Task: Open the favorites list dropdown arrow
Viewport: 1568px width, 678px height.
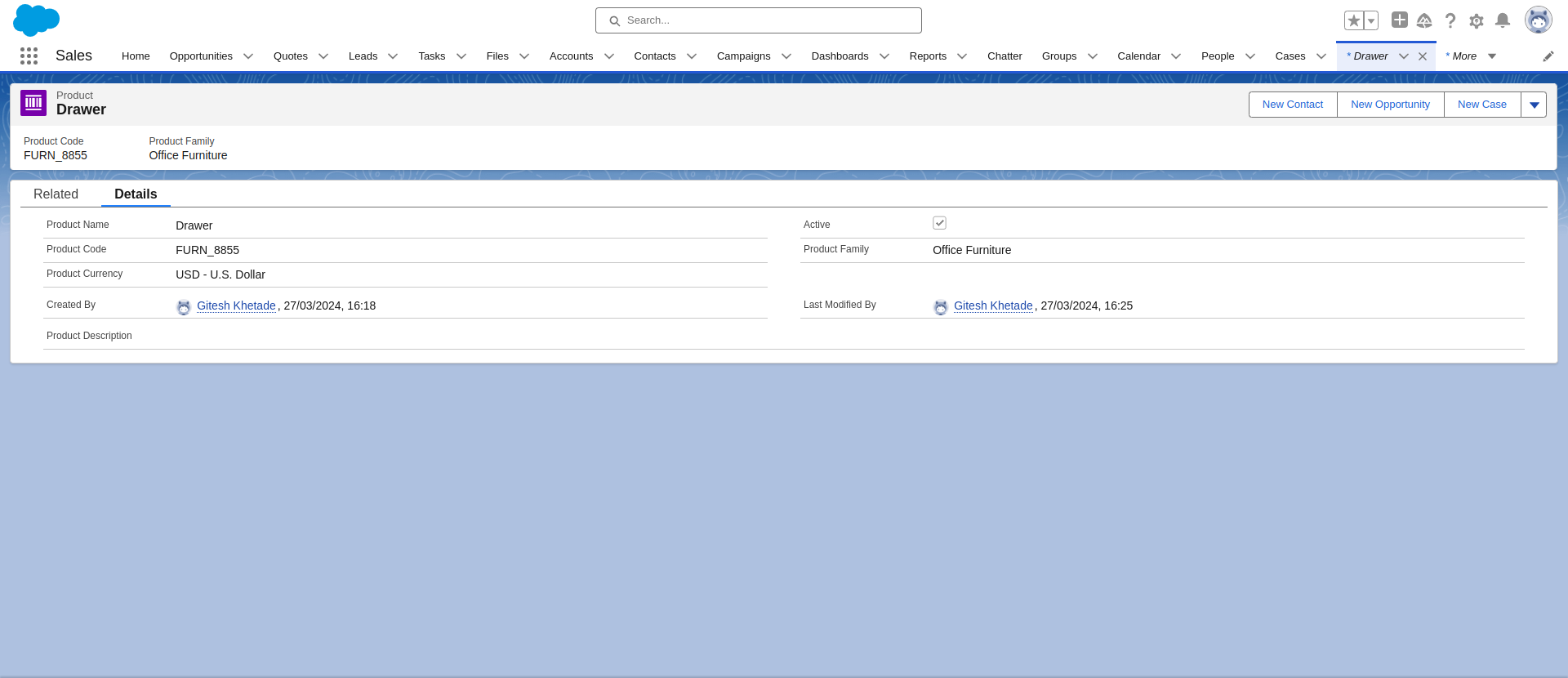Action: [x=1371, y=20]
